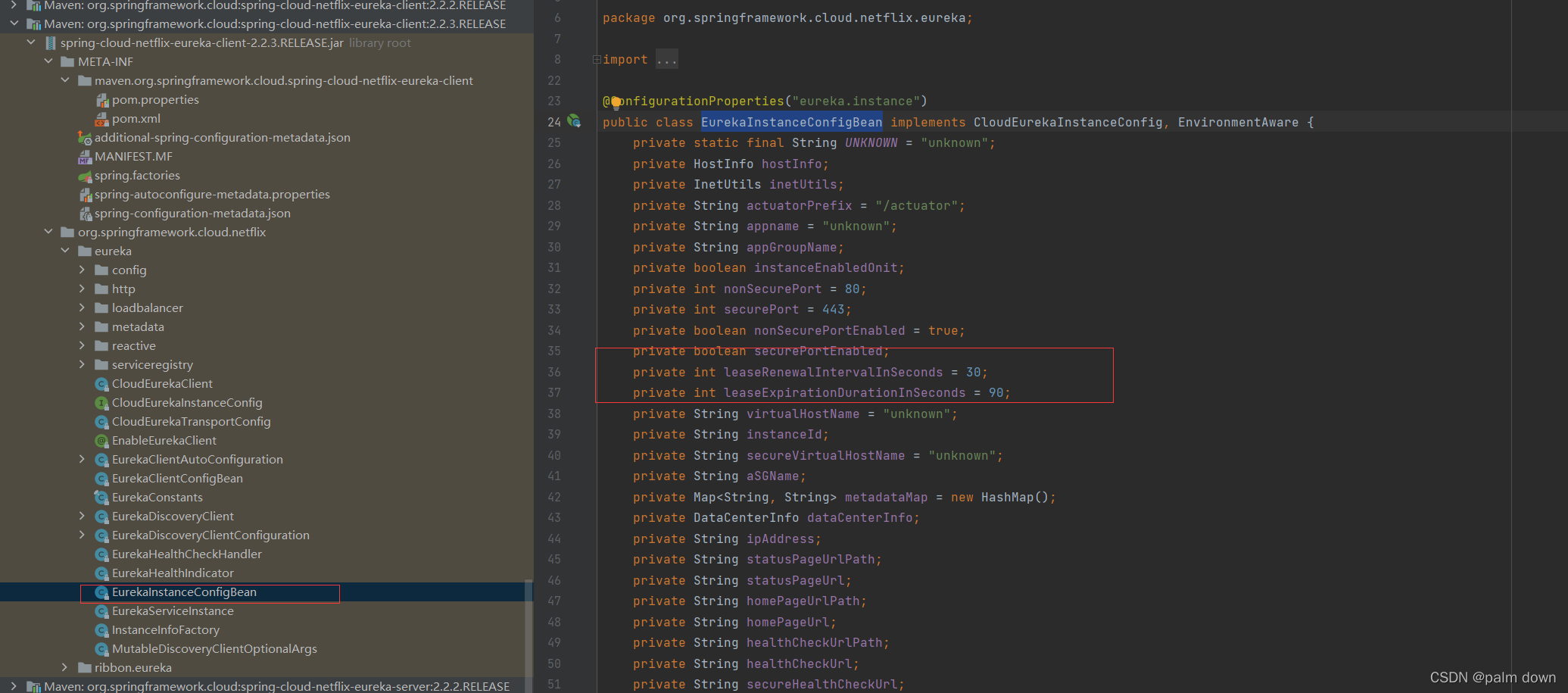Select EurekaServiceInstance in the tree
Viewport: 1568px width, 693px height.
(173, 611)
